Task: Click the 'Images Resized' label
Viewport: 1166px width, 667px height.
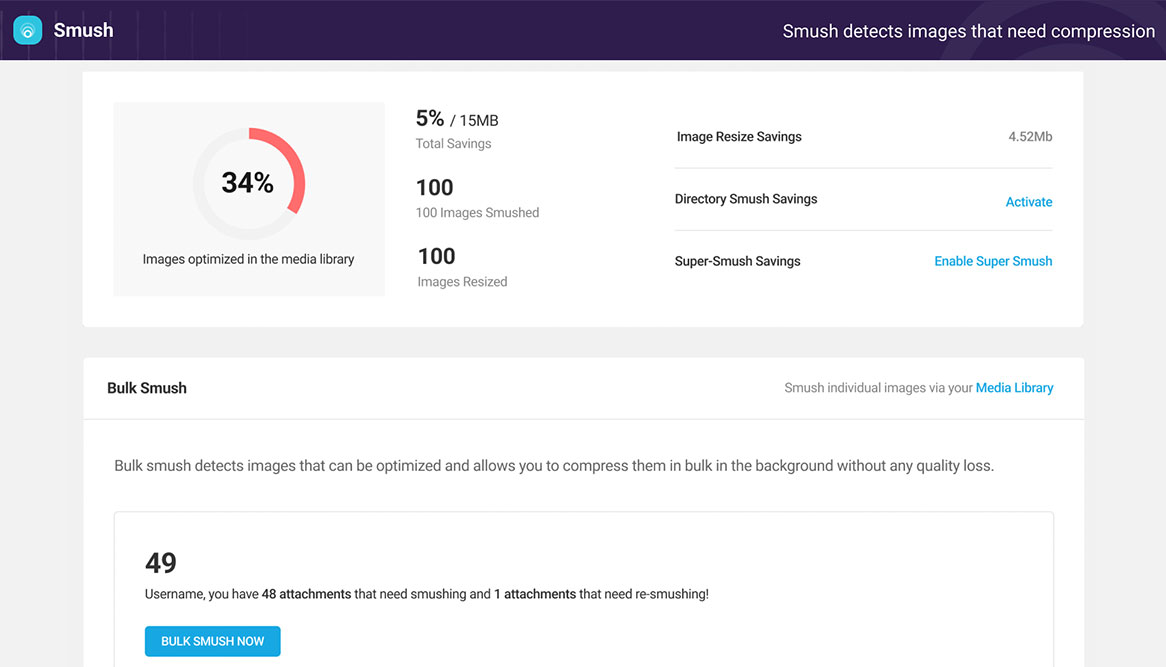Action: 462,282
